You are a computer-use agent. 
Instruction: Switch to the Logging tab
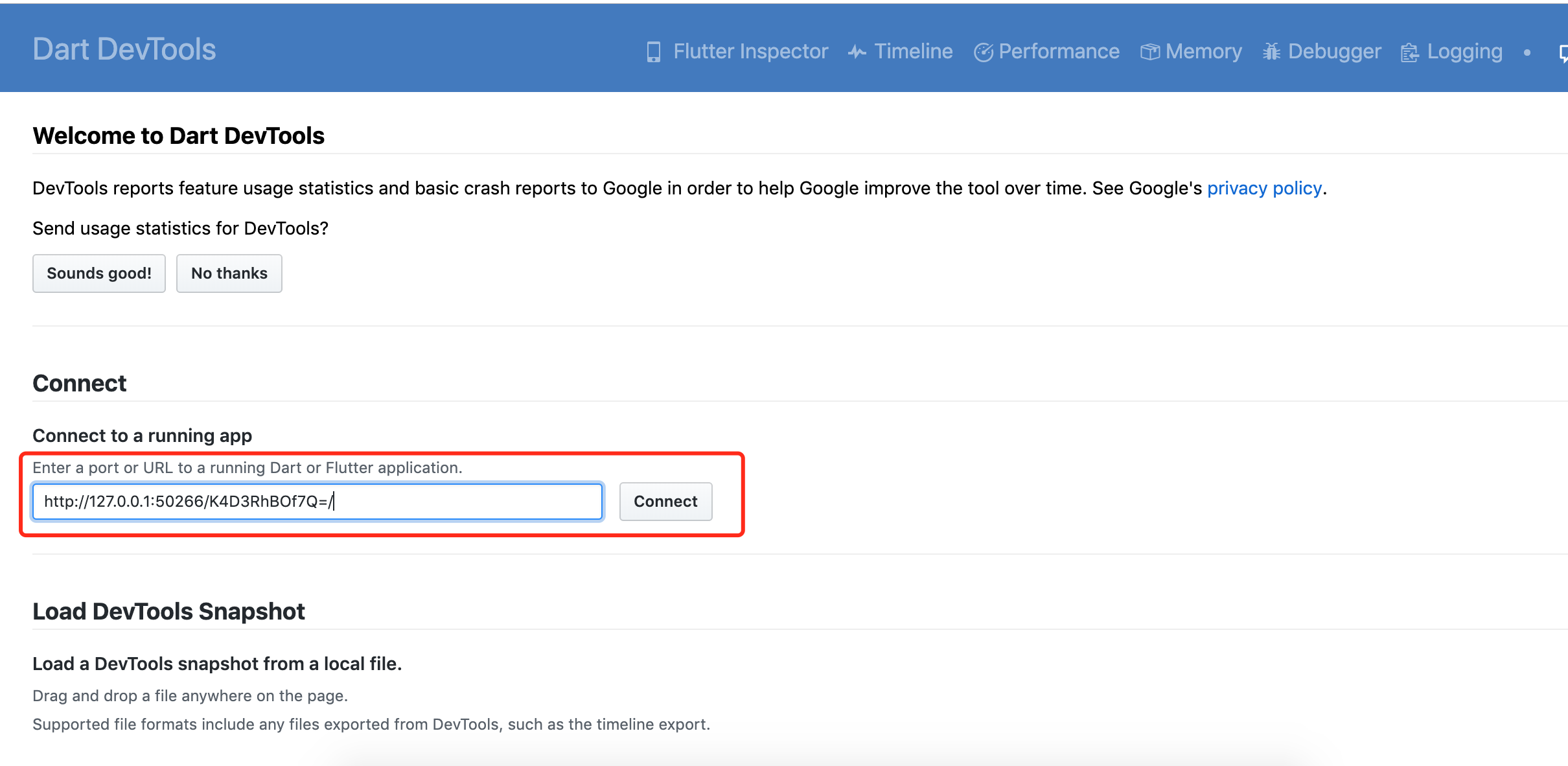point(1464,51)
